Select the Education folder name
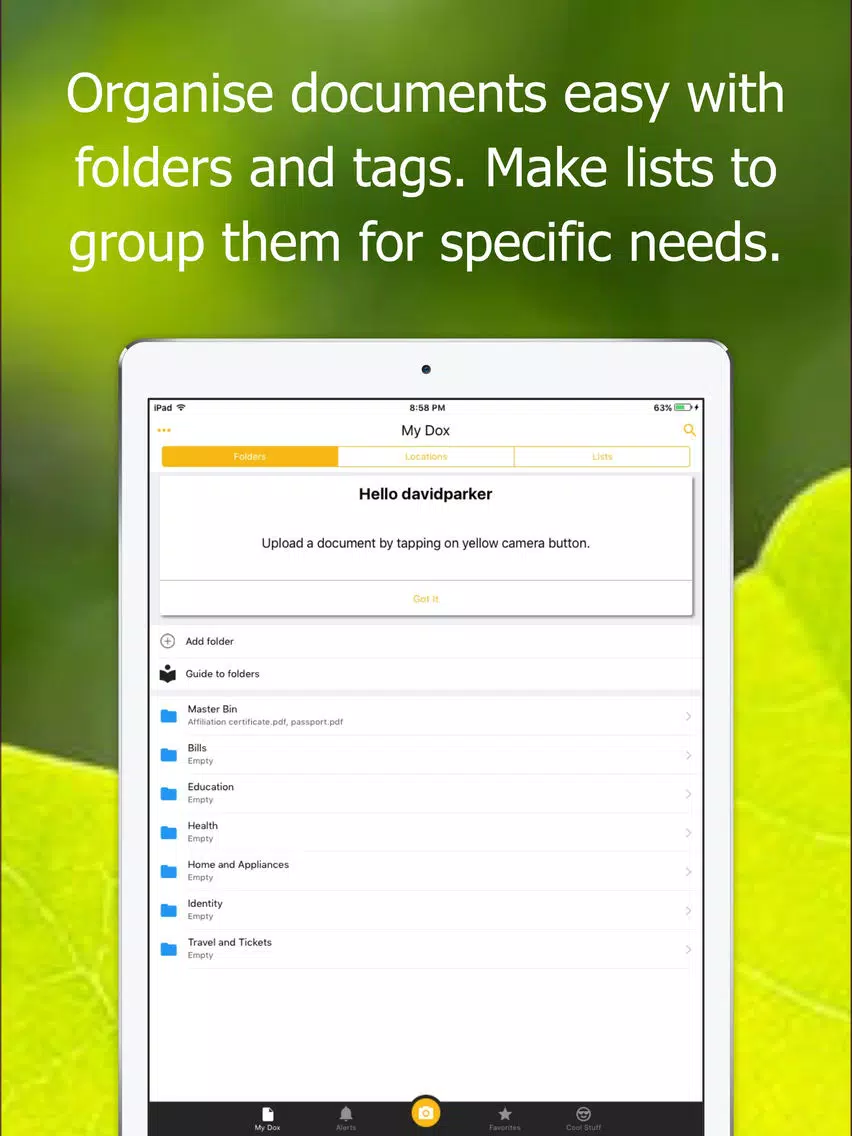 click(x=211, y=787)
